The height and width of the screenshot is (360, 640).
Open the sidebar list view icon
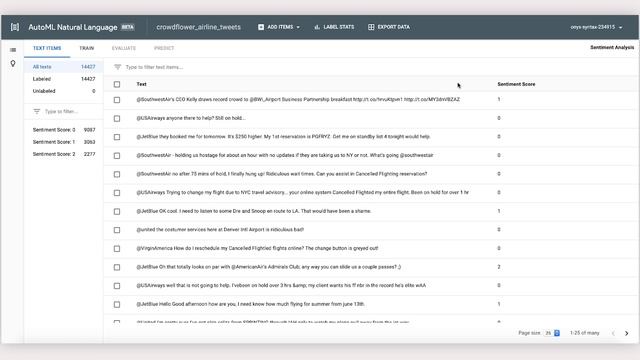pos(13,50)
